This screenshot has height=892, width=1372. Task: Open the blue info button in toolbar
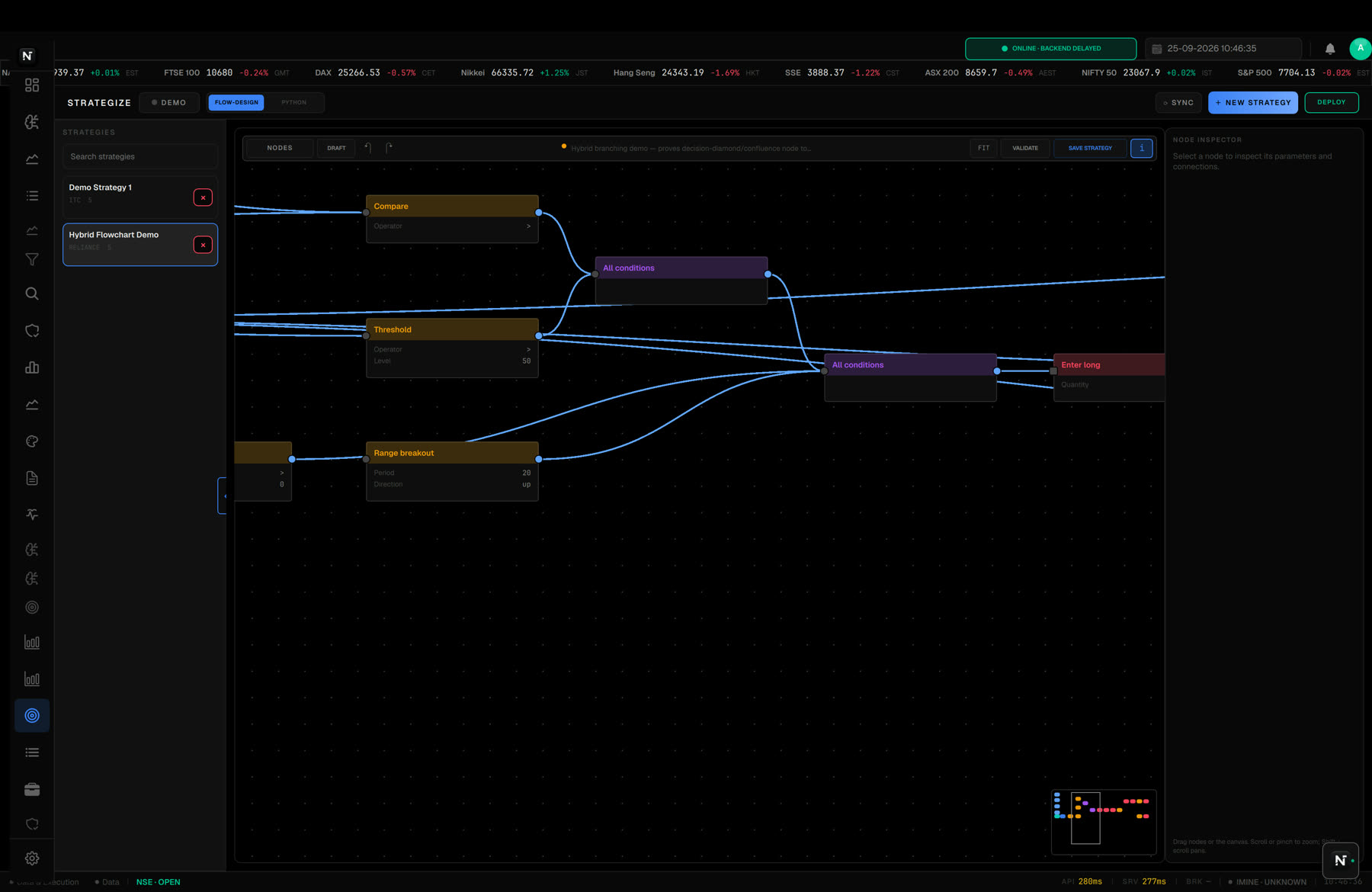point(1142,148)
